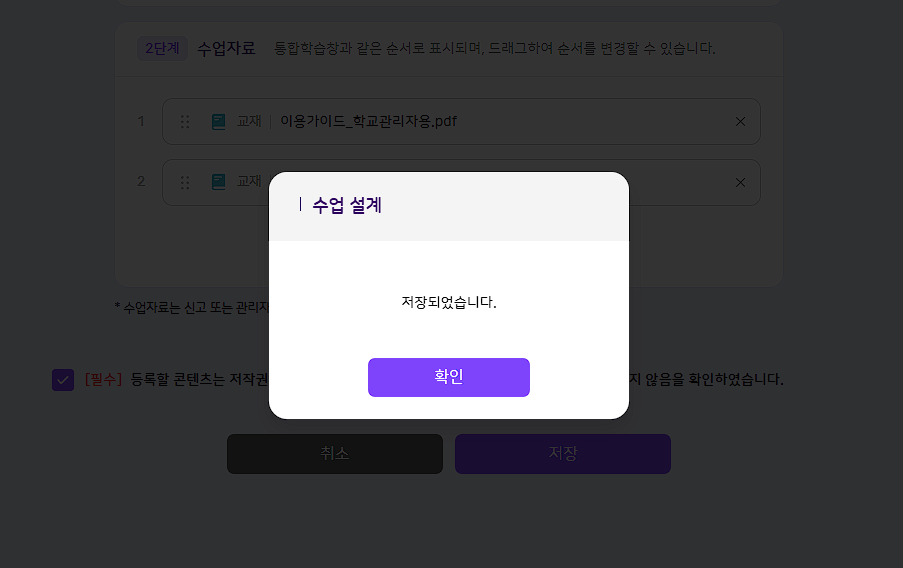
Task: Select the 이용가이드_학교관리자용.pdf file name
Action: [x=368, y=122]
